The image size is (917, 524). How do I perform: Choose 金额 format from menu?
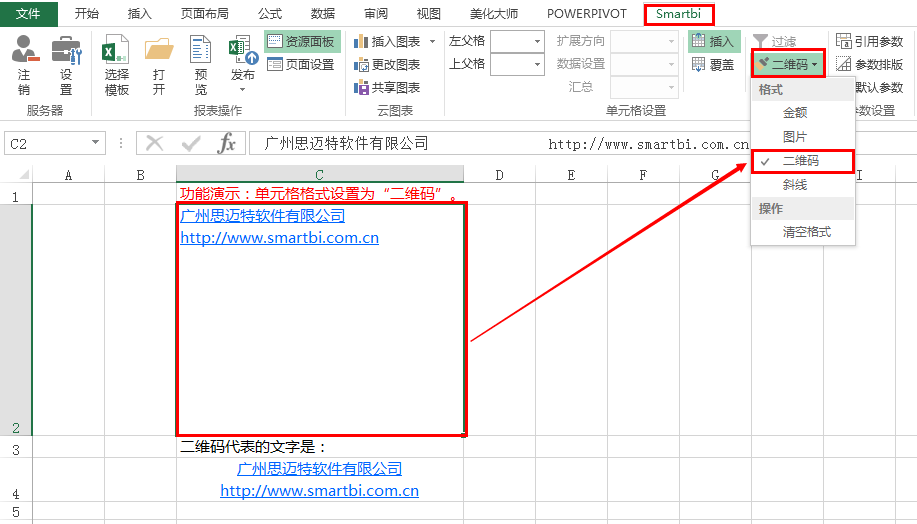click(802, 113)
